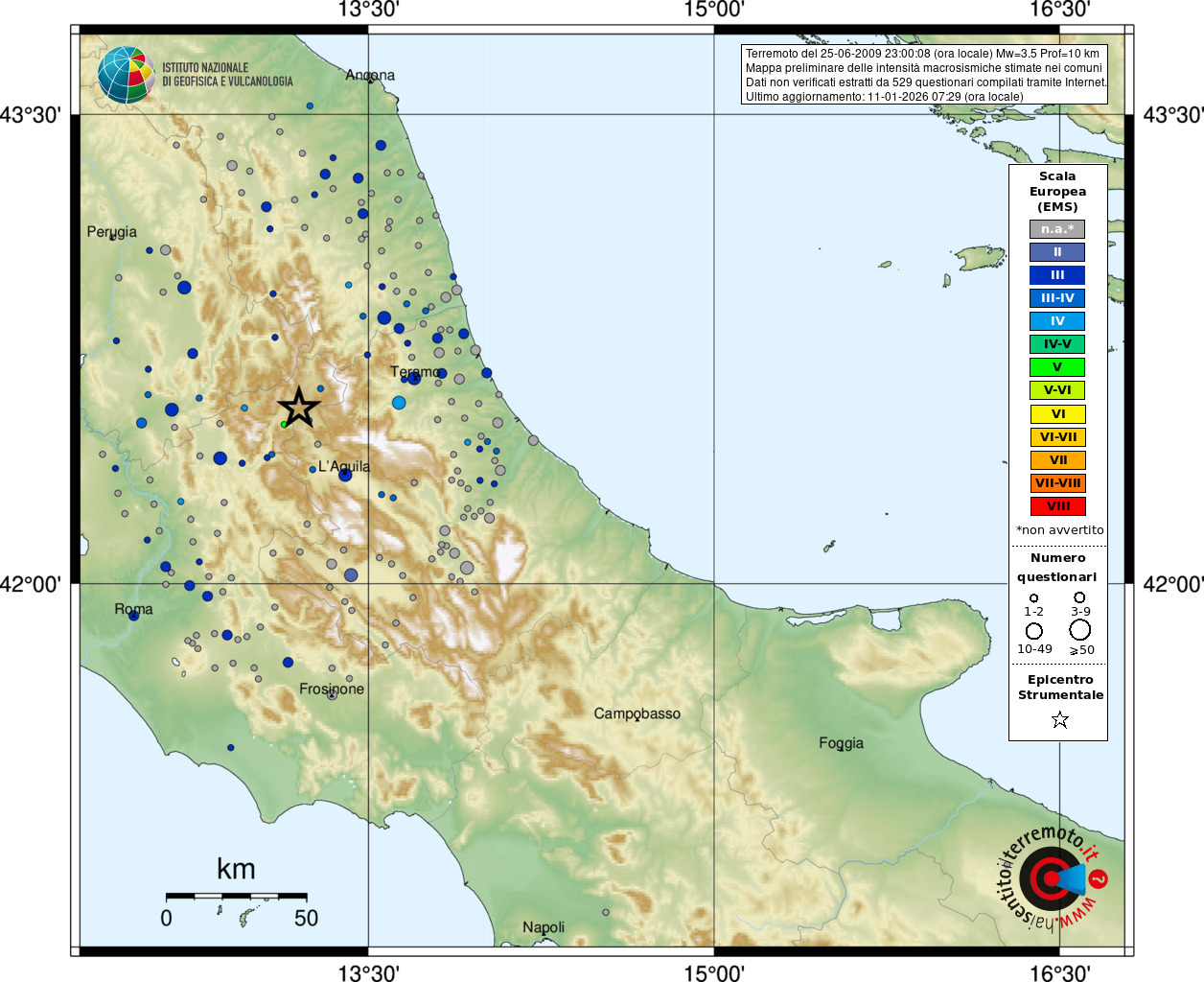Click the 3-9 questionnaires circle symbol
Image resolution: width=1204 pixels, height=982 pixels.
click(x=1079, y=597)
